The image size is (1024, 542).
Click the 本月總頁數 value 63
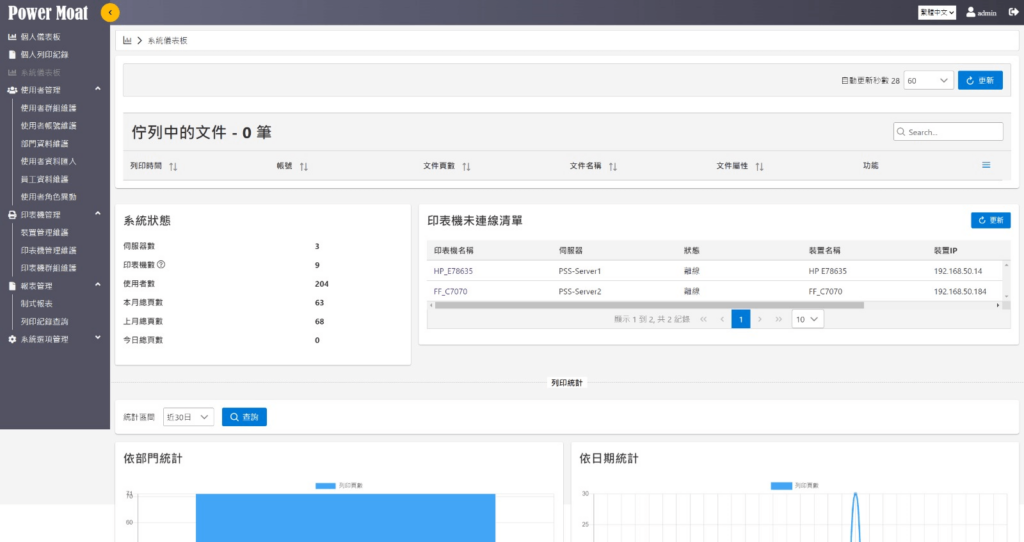coord(319,303)
